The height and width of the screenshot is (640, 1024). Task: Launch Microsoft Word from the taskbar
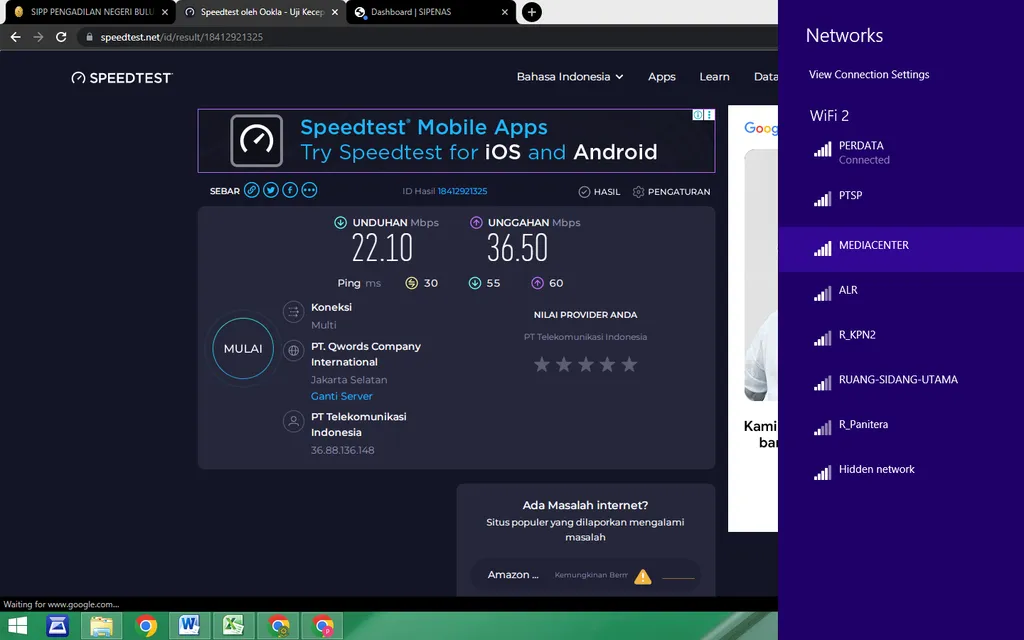point(189,626)
